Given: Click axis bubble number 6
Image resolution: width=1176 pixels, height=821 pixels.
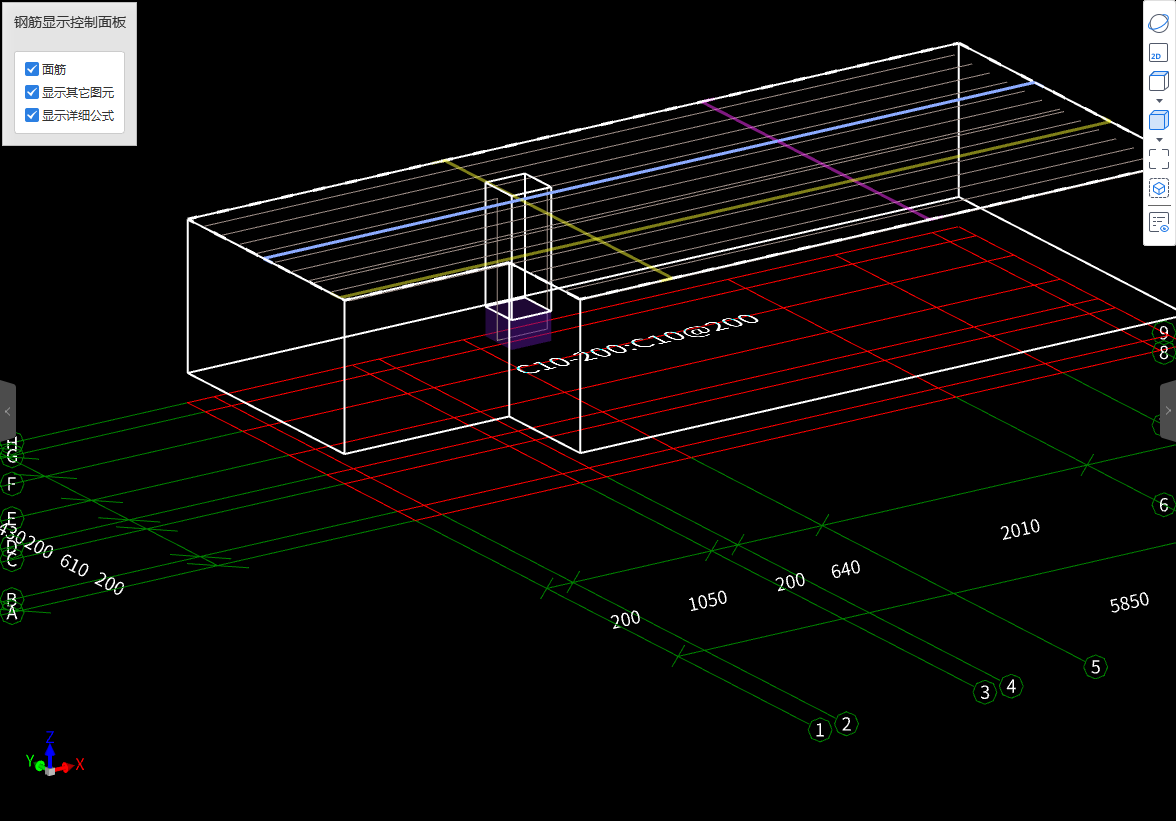Looking at the screenshot, I should tap(1163, 505).
